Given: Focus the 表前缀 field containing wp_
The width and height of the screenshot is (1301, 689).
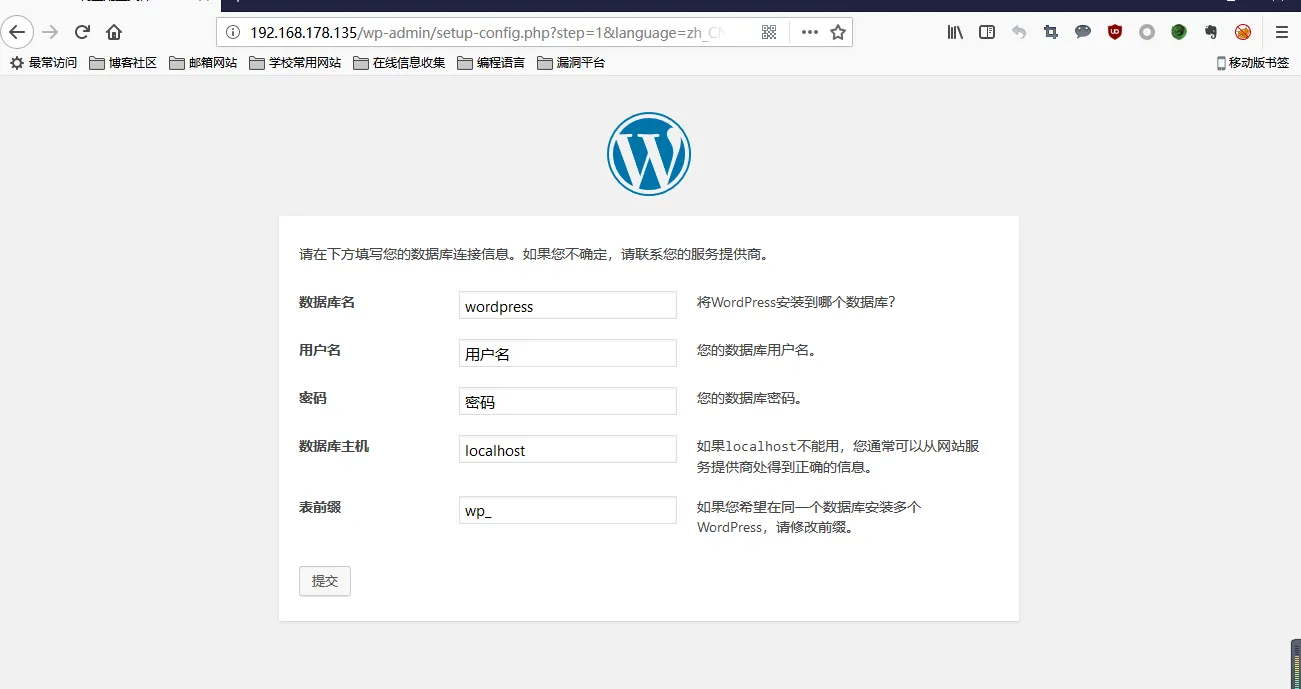Looking at the screenshot, I should pos(568,510).
